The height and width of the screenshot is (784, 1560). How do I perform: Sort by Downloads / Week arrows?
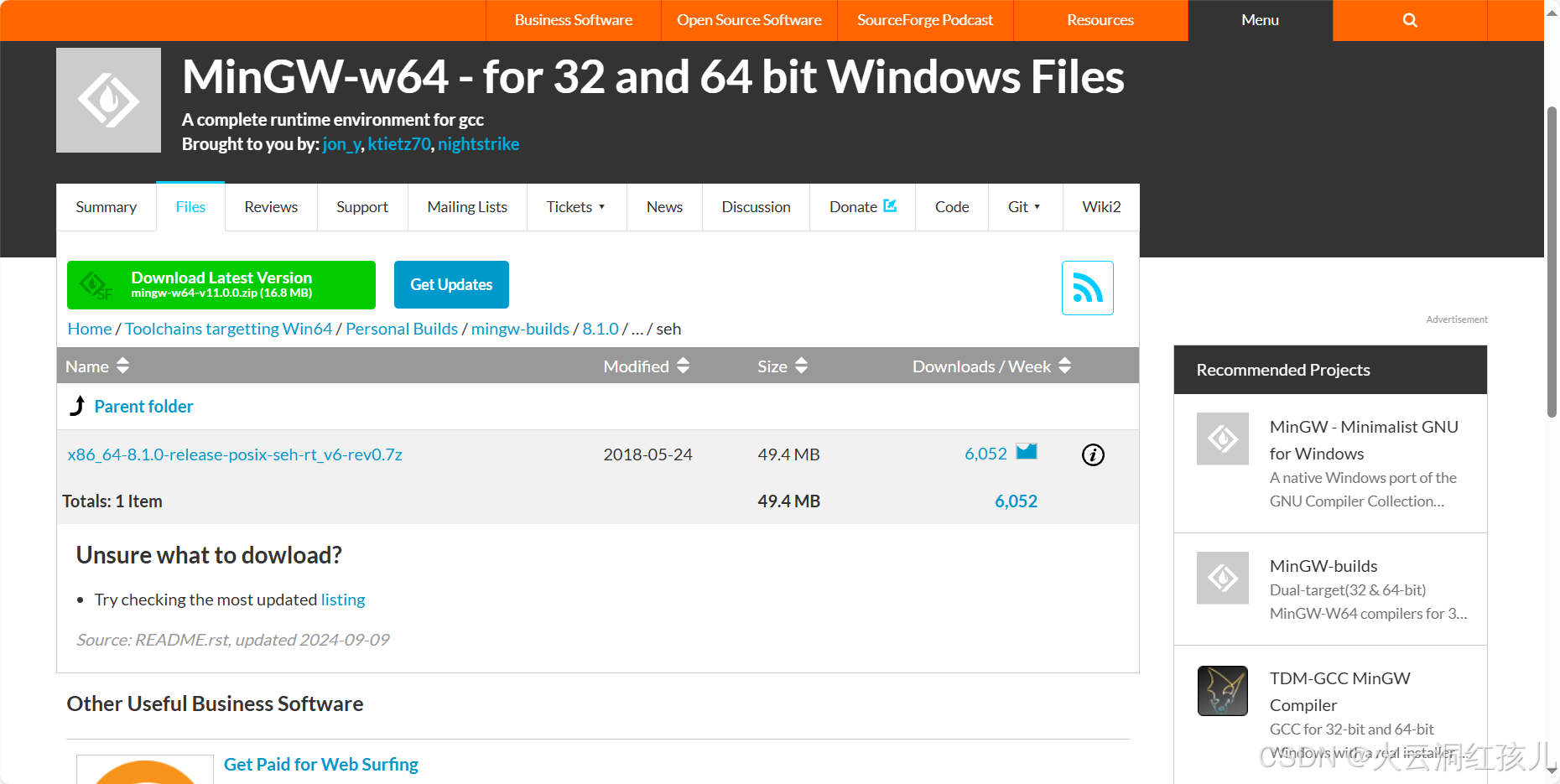click(x=1064, y=366)
